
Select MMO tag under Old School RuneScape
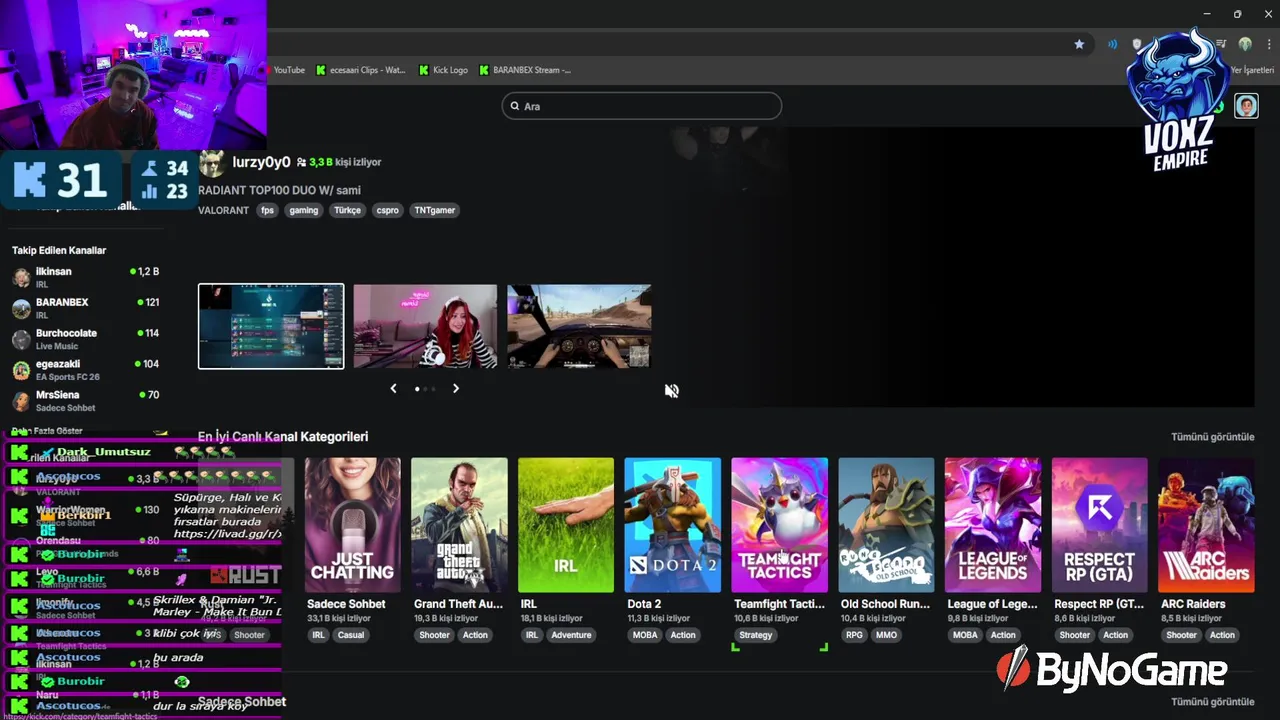tap(886, 635)
